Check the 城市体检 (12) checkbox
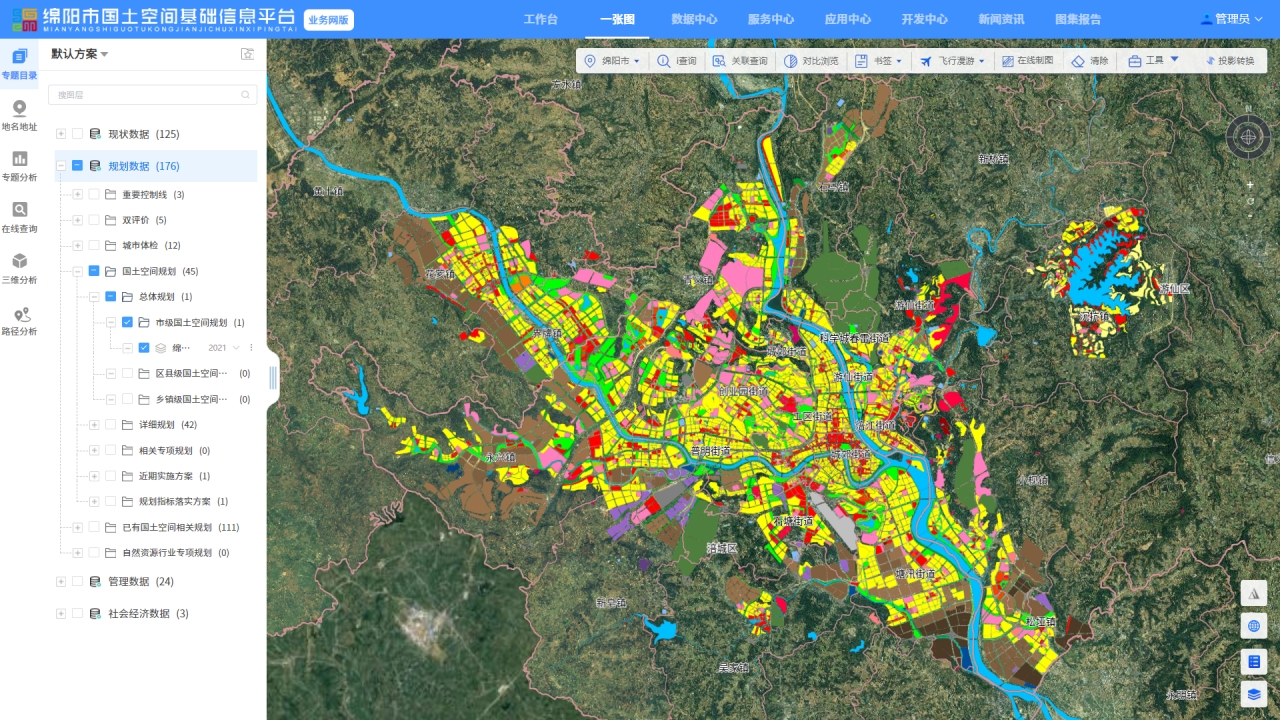The image size is (1280, 720). pos(94,245)
